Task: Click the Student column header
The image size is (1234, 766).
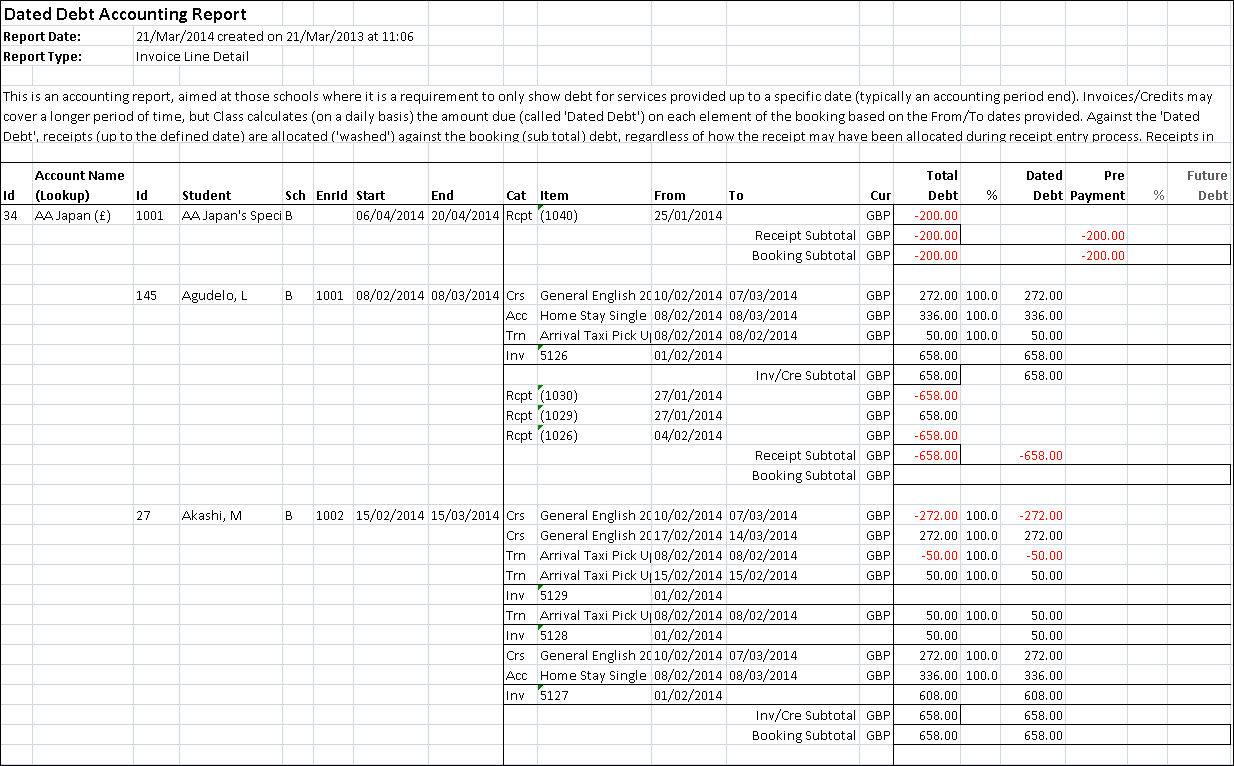Action: coord(206,196)
